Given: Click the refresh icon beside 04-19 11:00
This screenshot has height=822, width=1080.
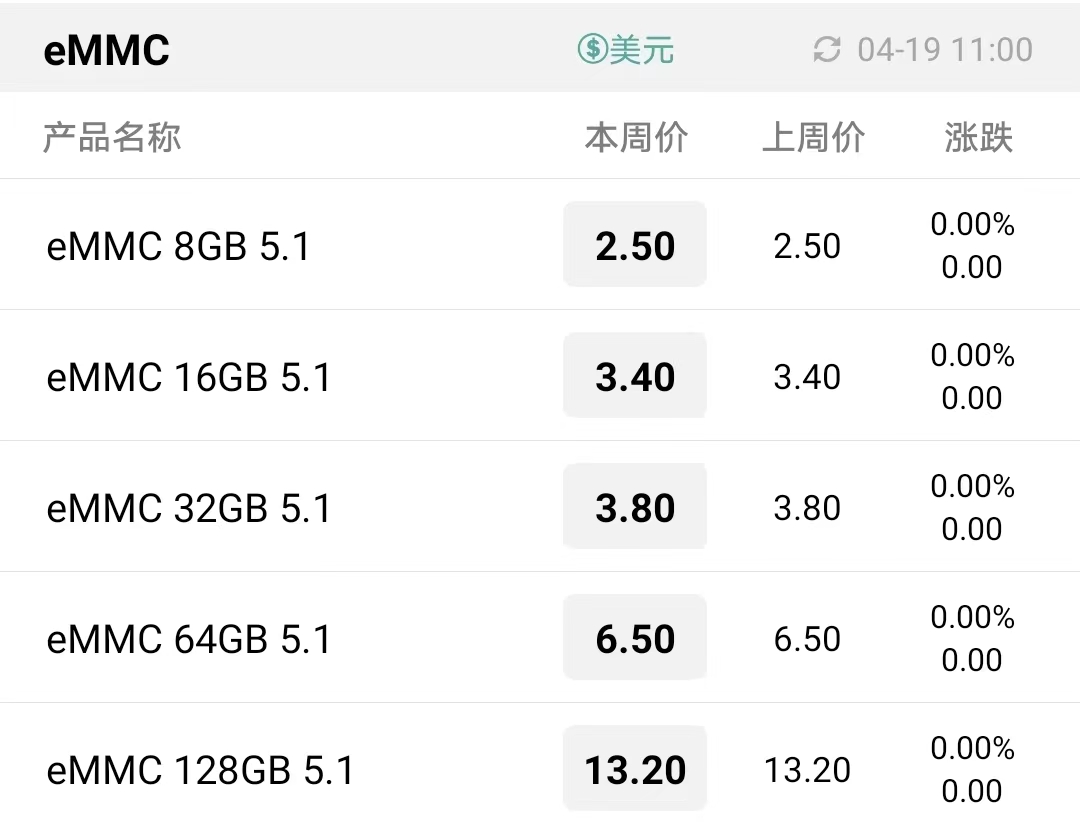Looking at the screenshot, I should (x=827, y=50).
